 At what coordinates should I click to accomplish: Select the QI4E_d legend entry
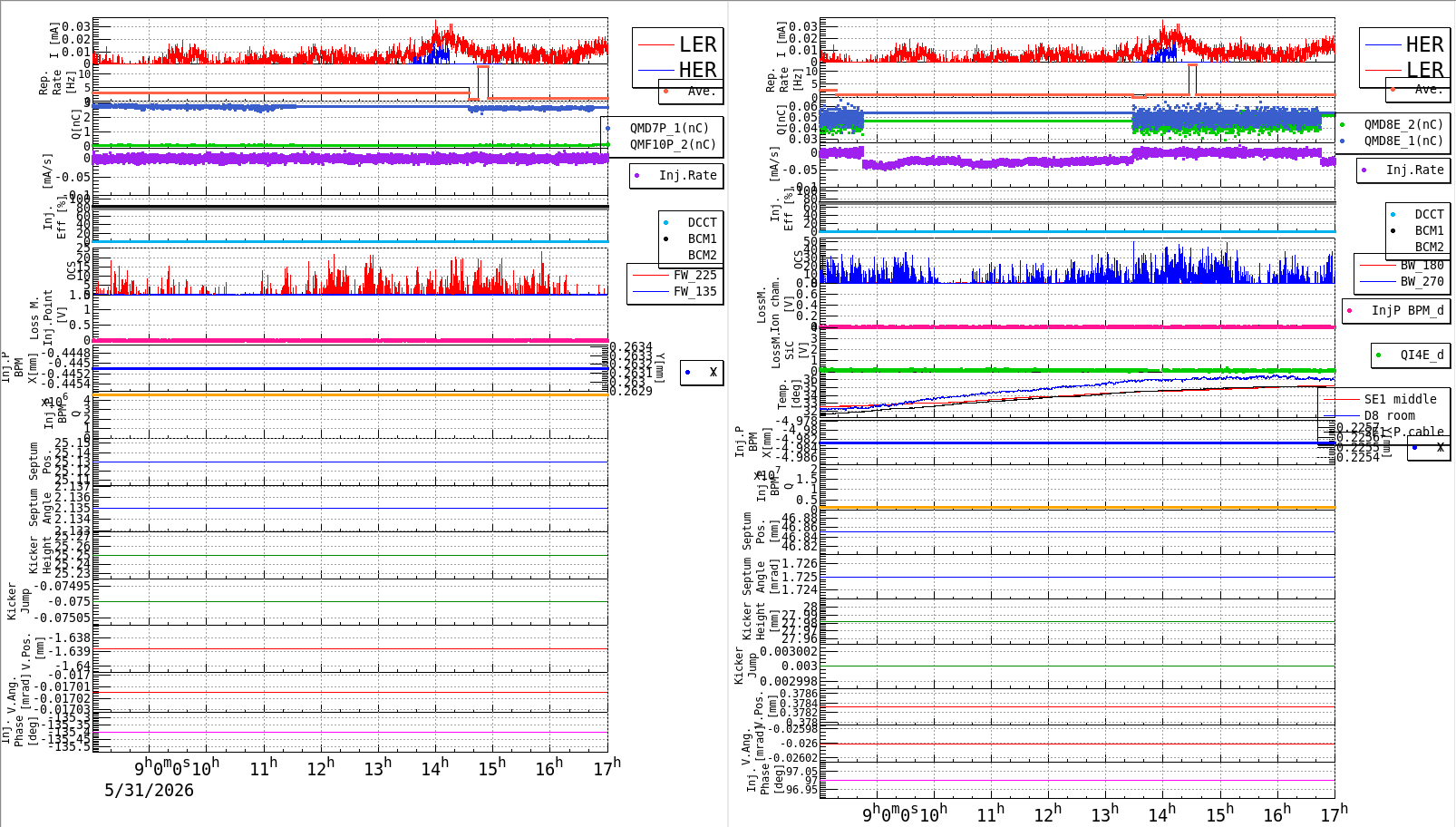(1422, 355)
